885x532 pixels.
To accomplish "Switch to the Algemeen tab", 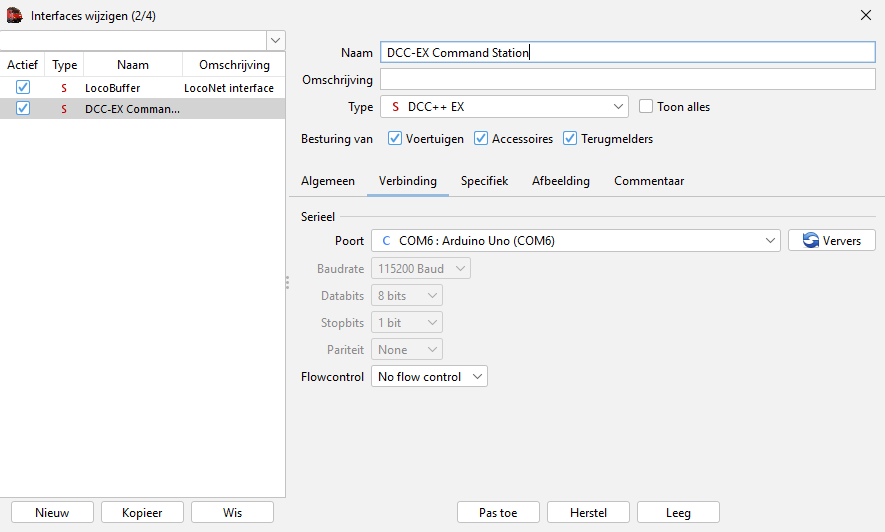I will pyautogui.click(x=328, y=181).
